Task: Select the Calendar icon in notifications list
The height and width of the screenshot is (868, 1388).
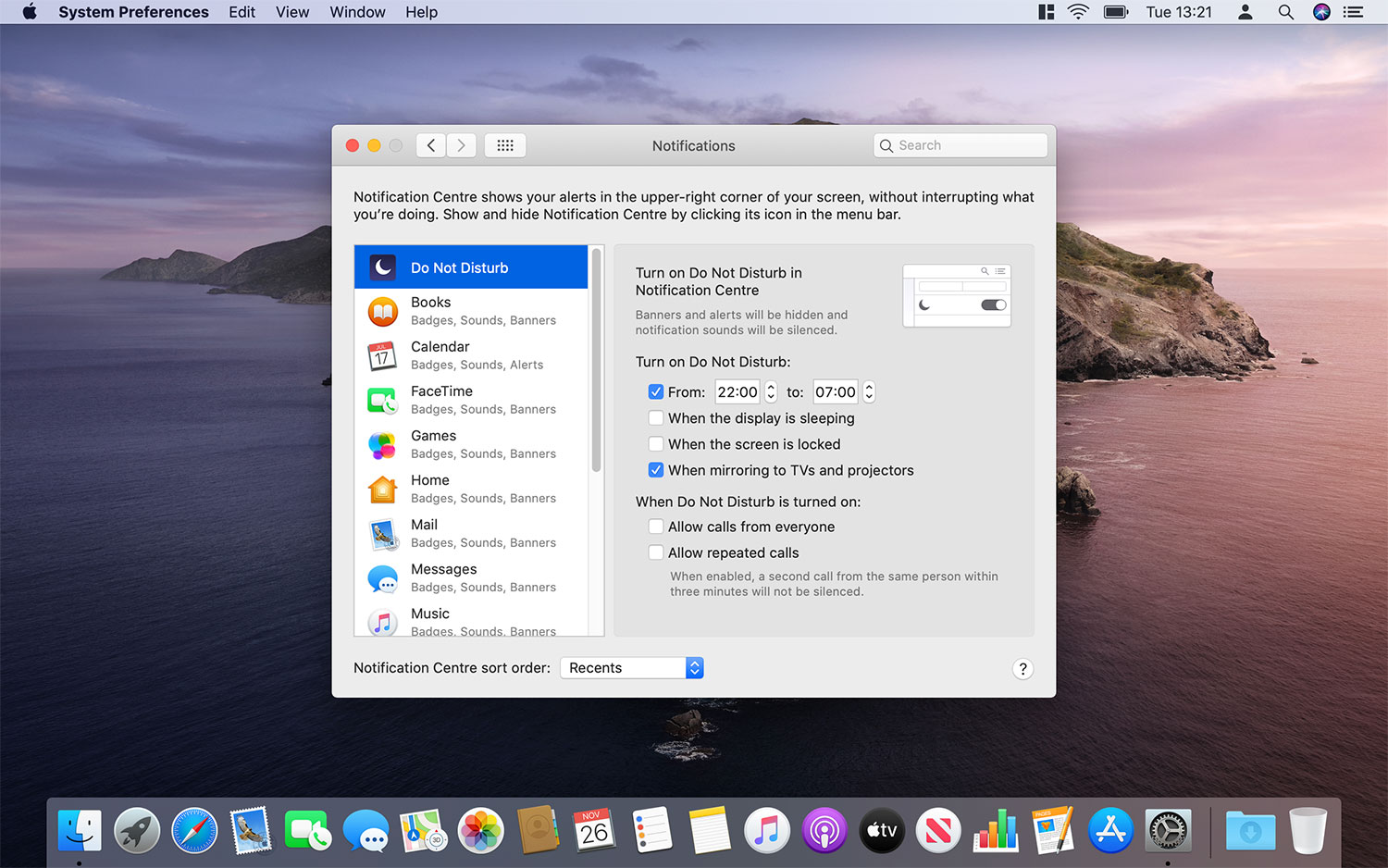Action: (383, 355)
